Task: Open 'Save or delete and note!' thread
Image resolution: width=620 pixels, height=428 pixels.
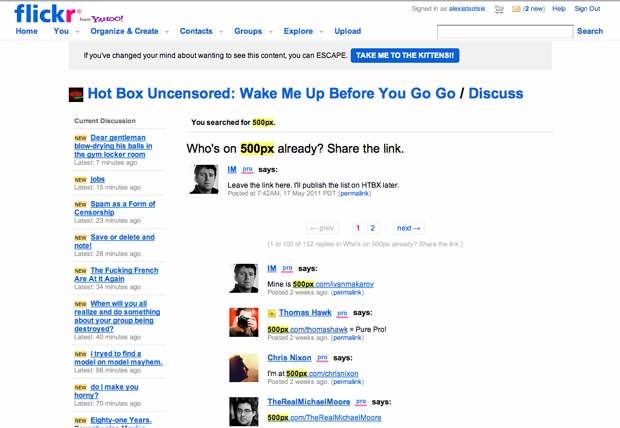Action: (x=114, y=241)
